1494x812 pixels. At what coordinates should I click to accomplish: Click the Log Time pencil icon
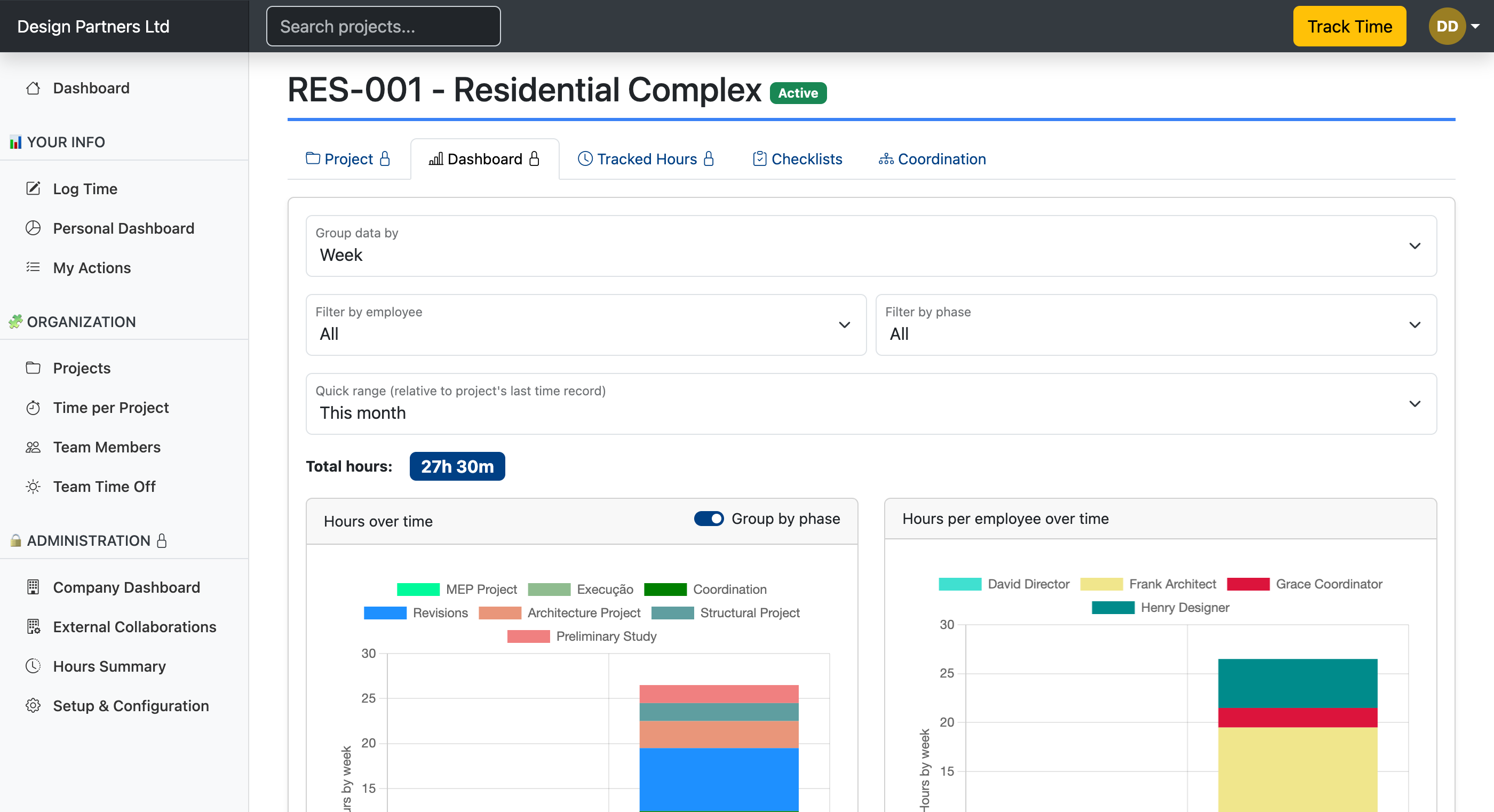[33, 188]
